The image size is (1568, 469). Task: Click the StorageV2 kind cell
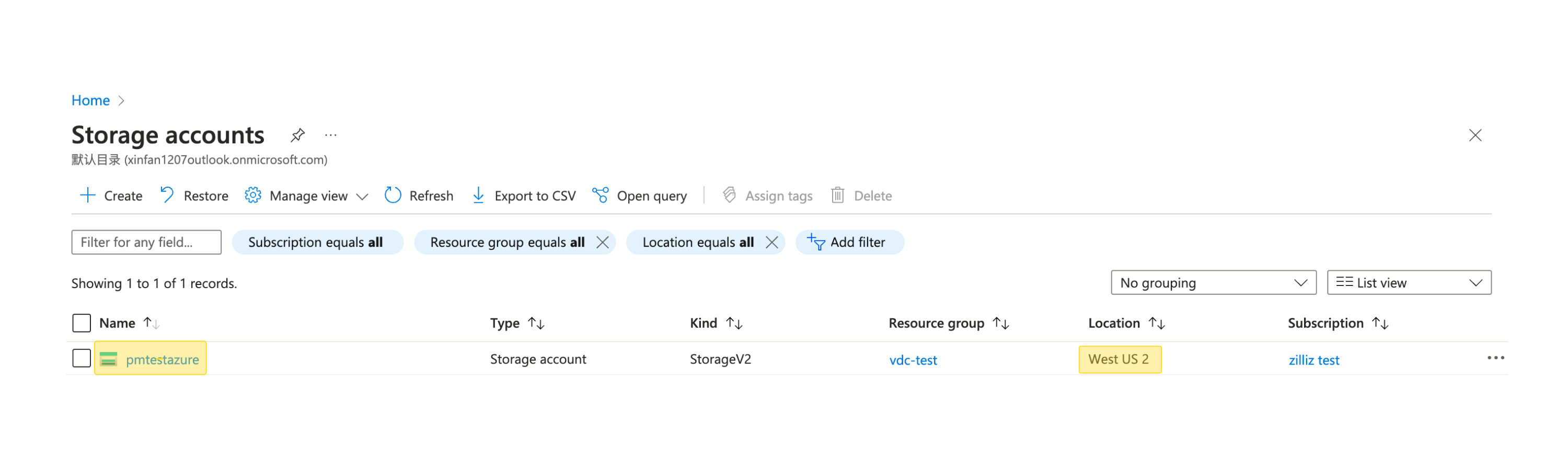click(x=720, y=359)
